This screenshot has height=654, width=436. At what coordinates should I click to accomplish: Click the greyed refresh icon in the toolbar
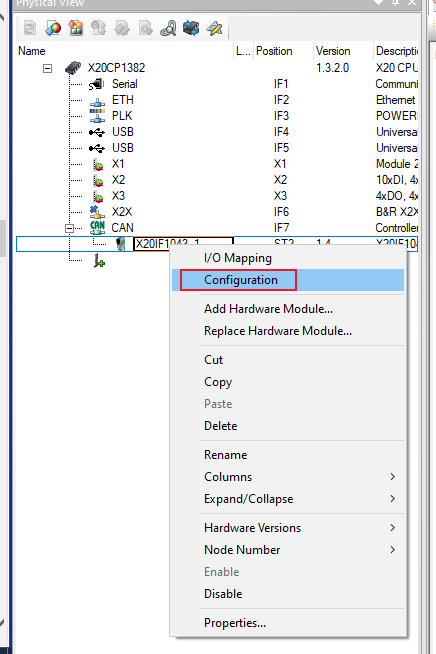[30, 28]
